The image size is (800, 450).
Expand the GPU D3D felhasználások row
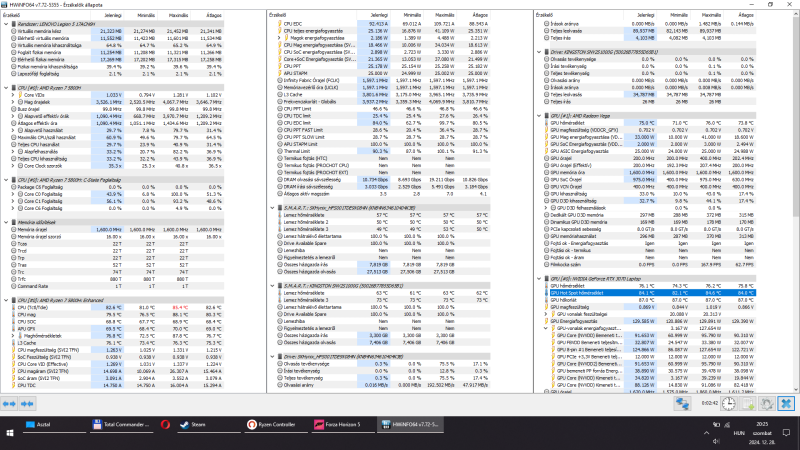point(545,208)
